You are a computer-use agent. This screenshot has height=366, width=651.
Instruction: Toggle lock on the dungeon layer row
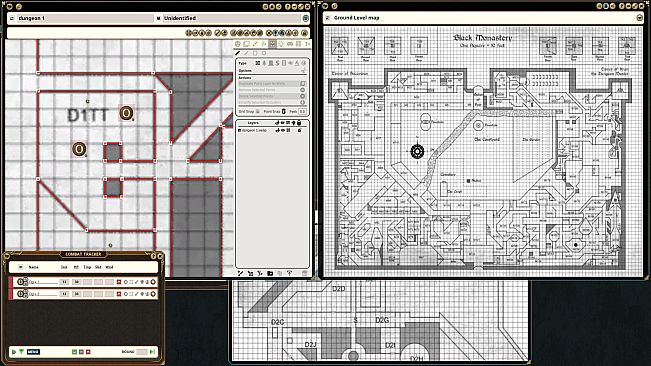299,130
